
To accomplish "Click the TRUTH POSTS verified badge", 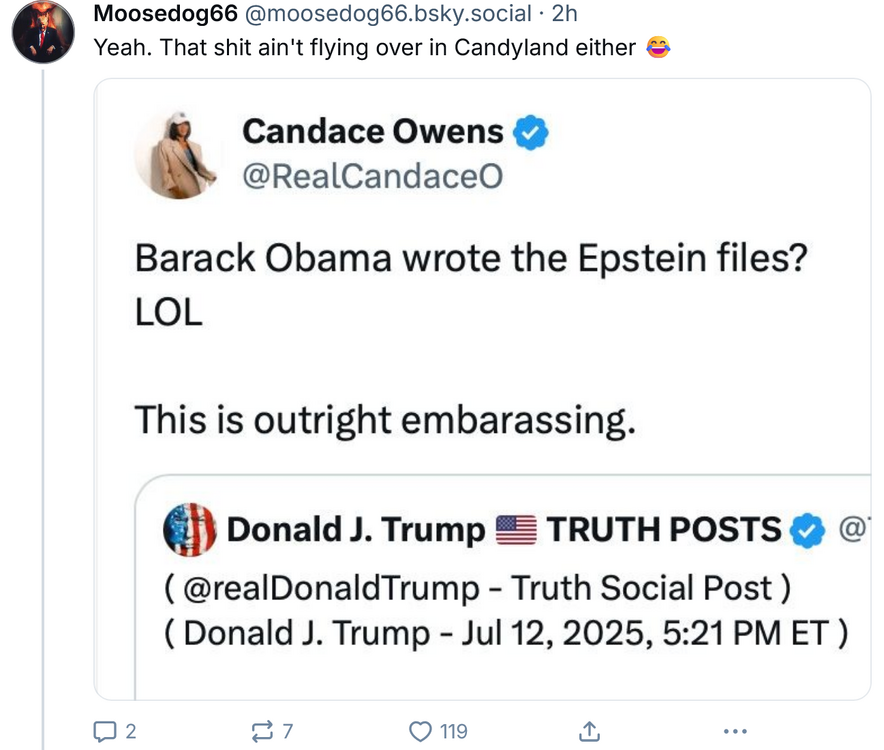I will (x=807, y=531).
